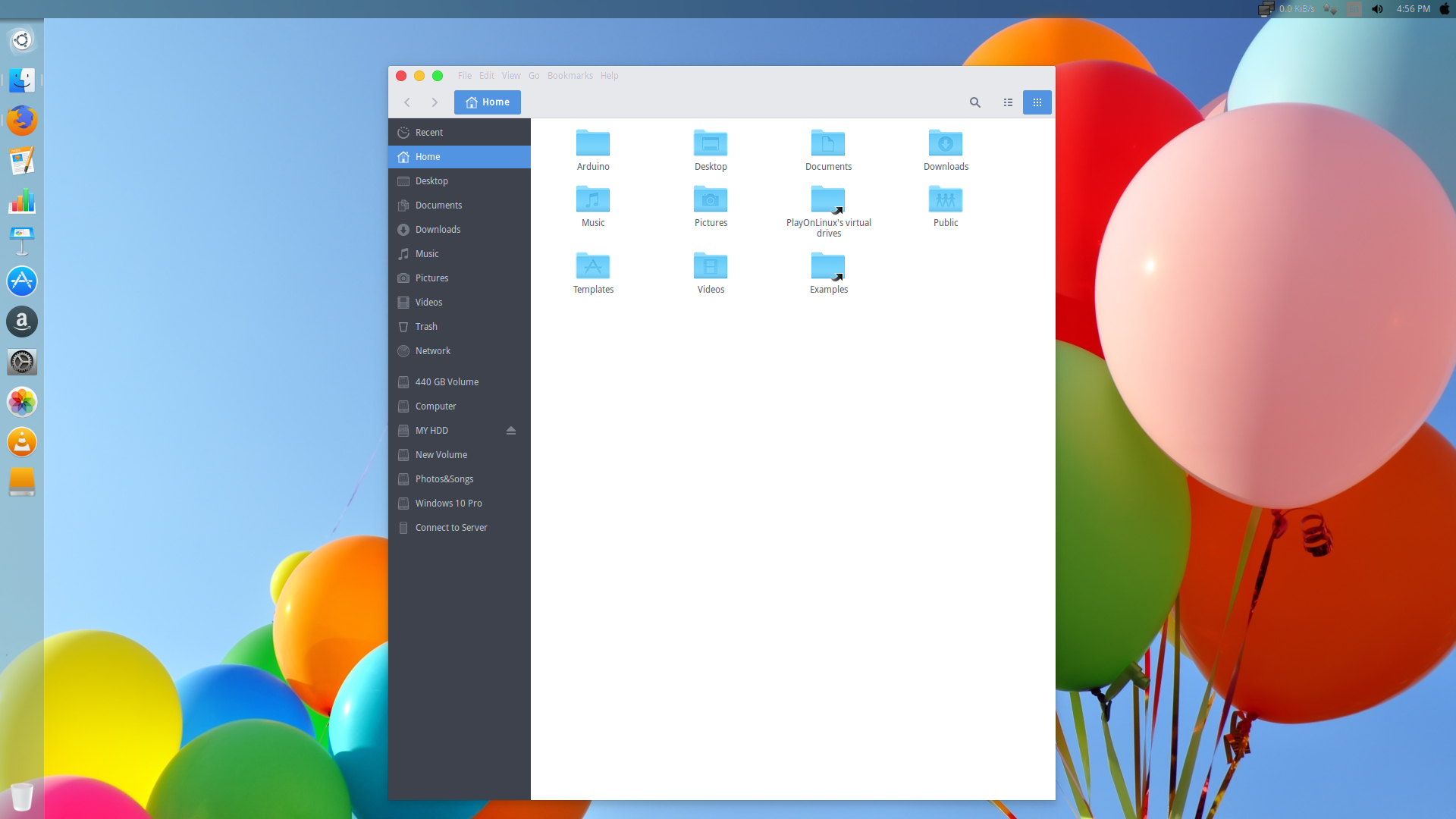Select Pictures in sidebar
Screen dimensions: 1456x819
click(460, 278)
